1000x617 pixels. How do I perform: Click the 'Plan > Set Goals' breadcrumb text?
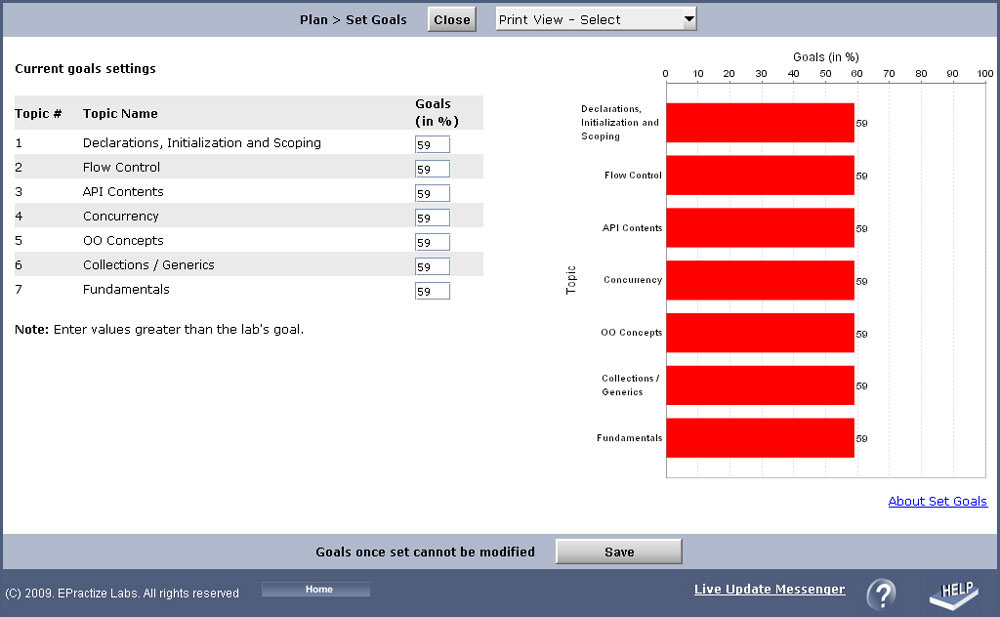(x=353, y=20)
